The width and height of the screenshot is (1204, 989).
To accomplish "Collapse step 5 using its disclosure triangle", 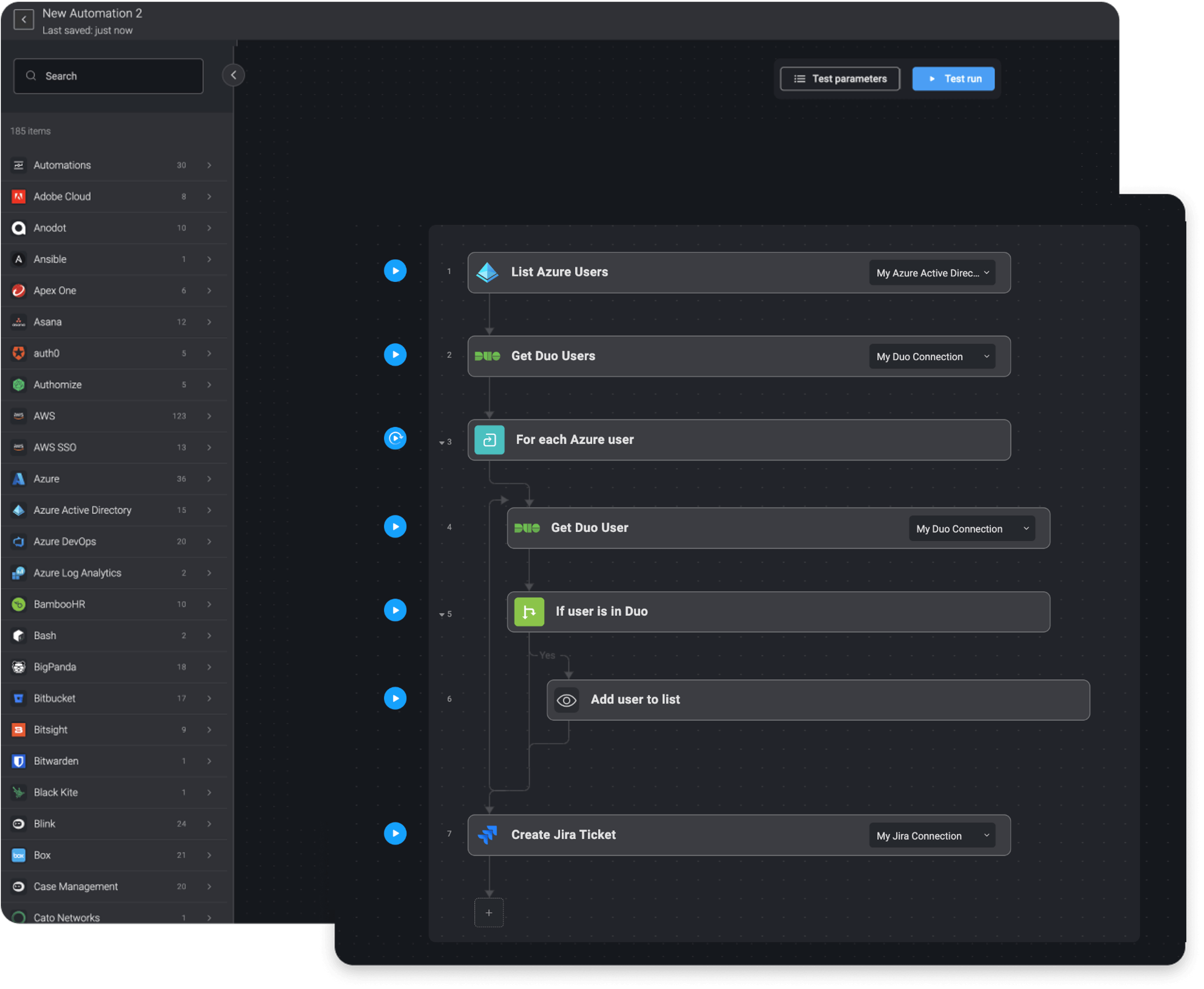I will click(441, 615).
